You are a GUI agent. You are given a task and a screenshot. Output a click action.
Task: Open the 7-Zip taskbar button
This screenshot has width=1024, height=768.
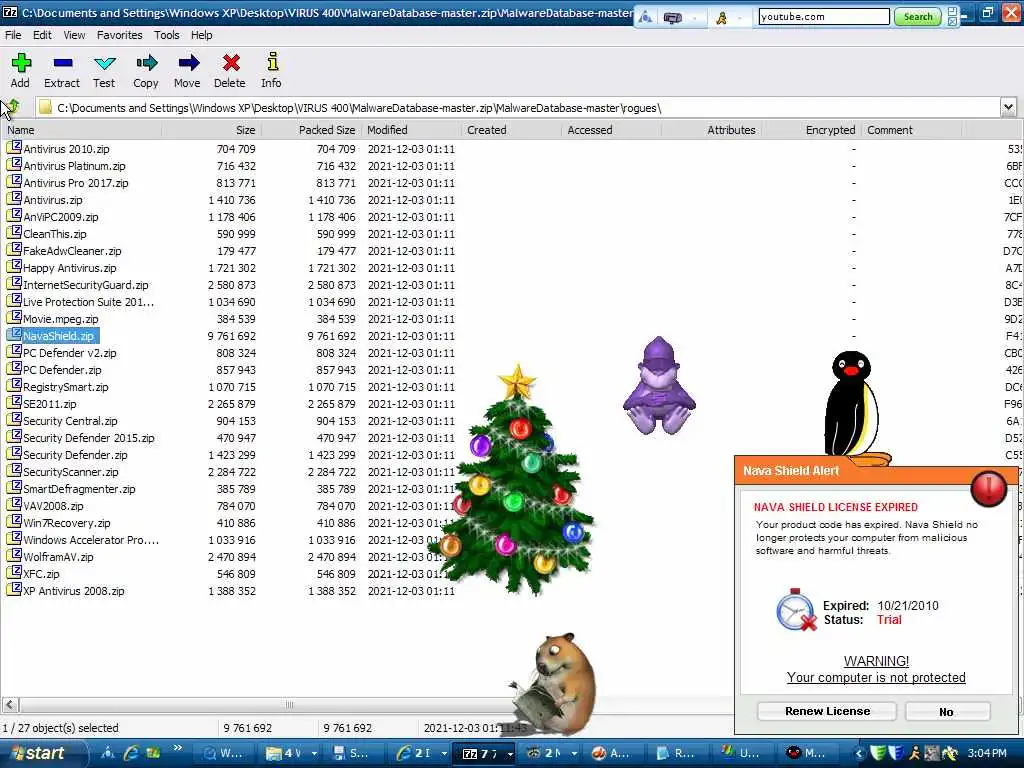[x=482, y=753]
